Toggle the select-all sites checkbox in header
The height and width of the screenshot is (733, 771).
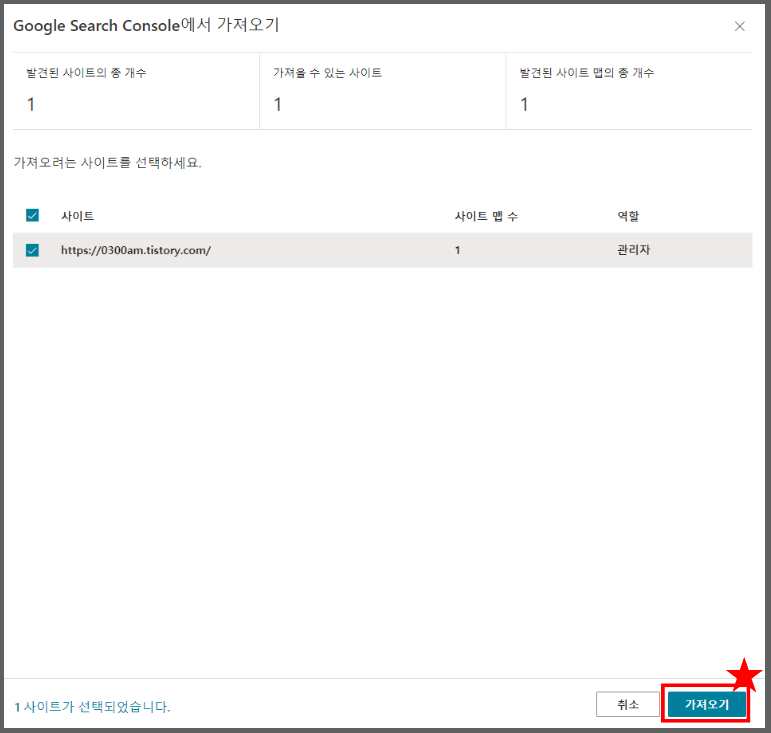click(32, 215)
